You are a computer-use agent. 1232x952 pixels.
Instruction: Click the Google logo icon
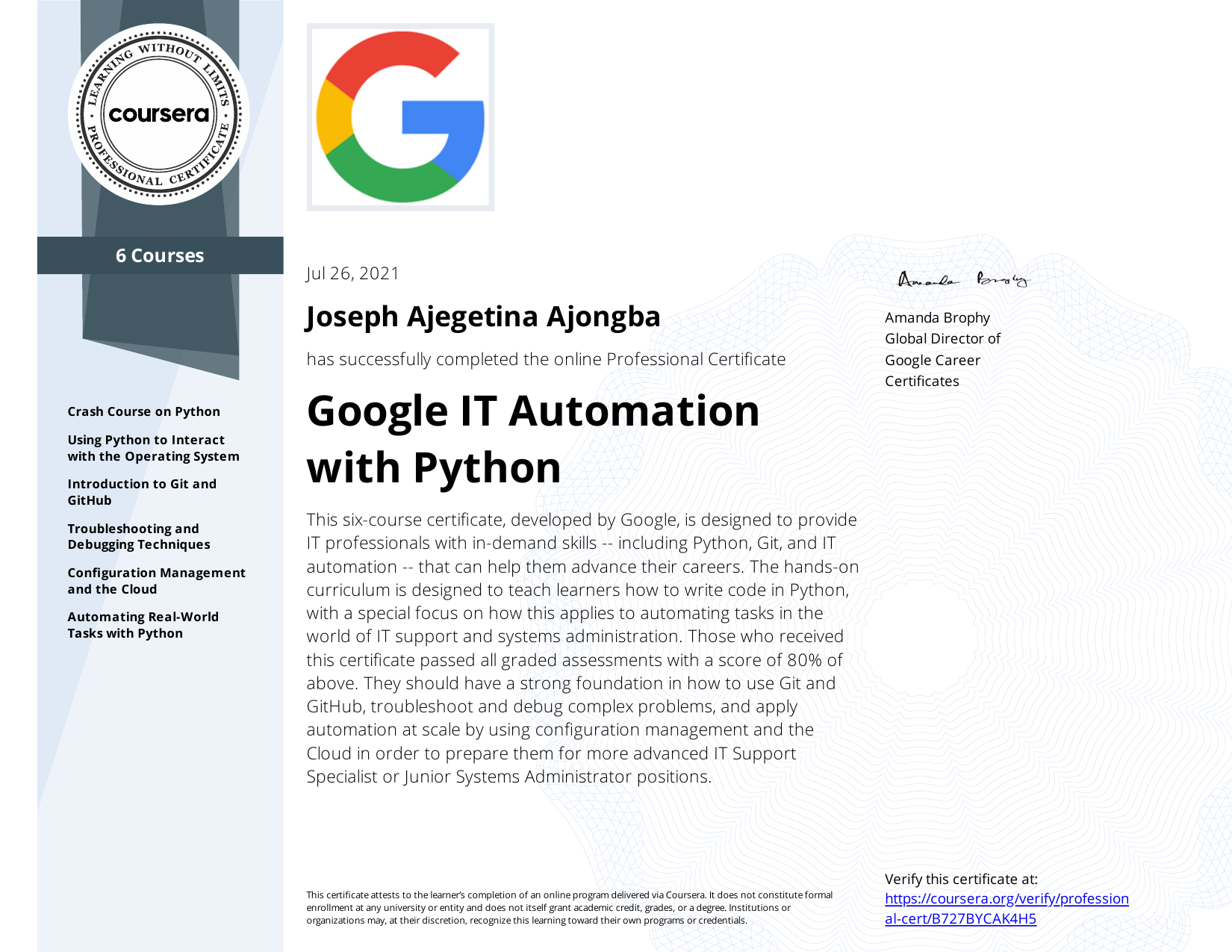tap(400, 118)
